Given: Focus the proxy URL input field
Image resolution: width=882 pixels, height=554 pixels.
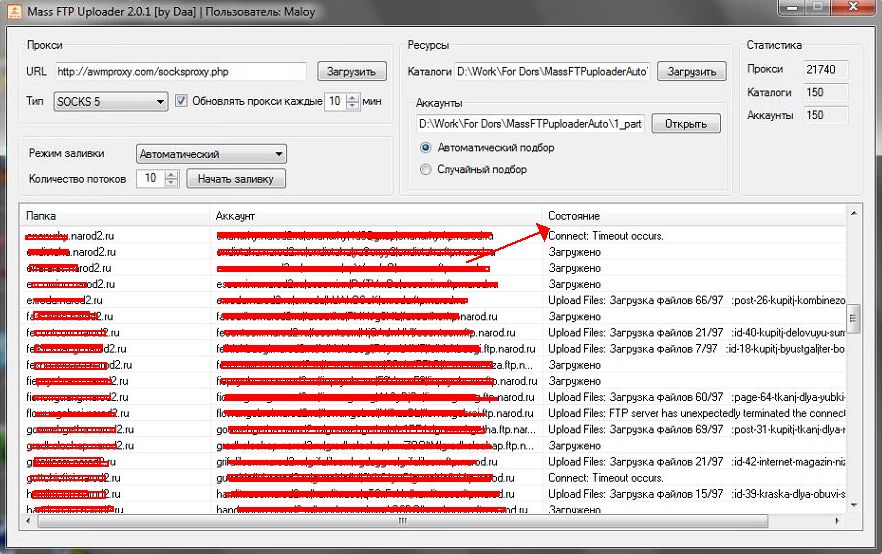Looking at the screenshot, I should [180, 71].
